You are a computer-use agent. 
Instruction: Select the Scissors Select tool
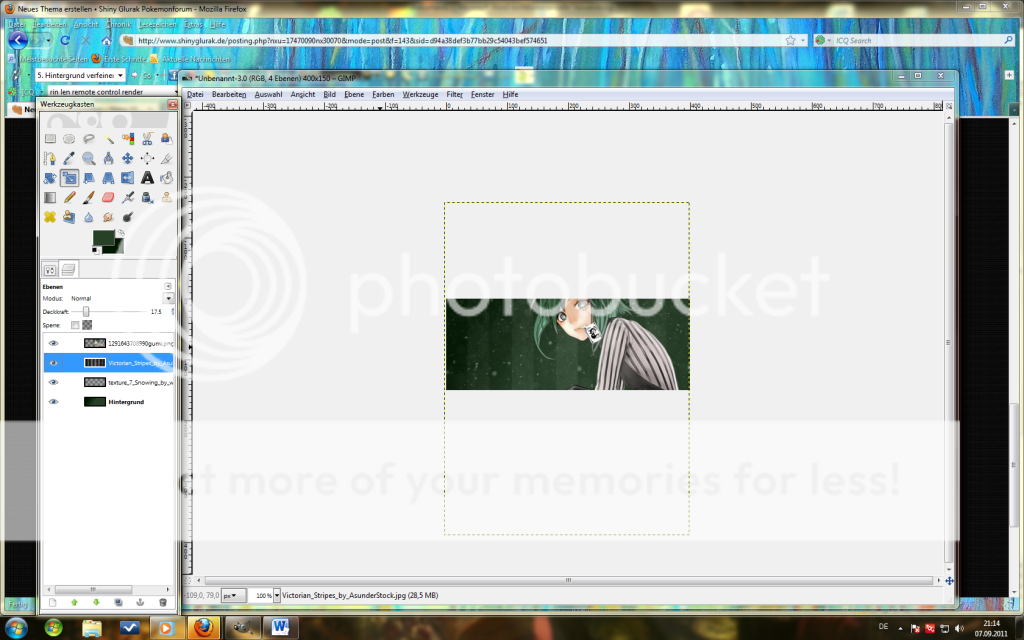pos(148,138)
